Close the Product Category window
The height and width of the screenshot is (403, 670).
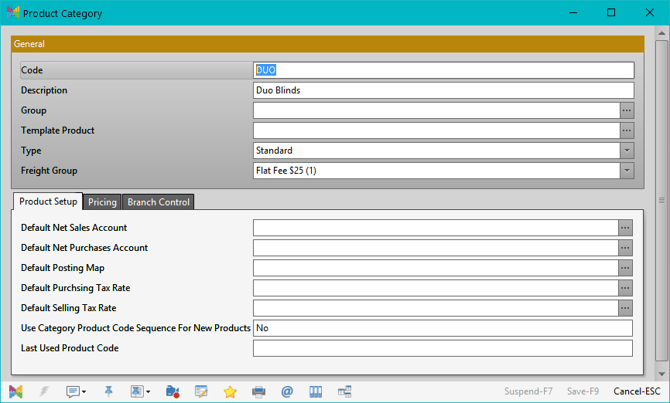649,12
